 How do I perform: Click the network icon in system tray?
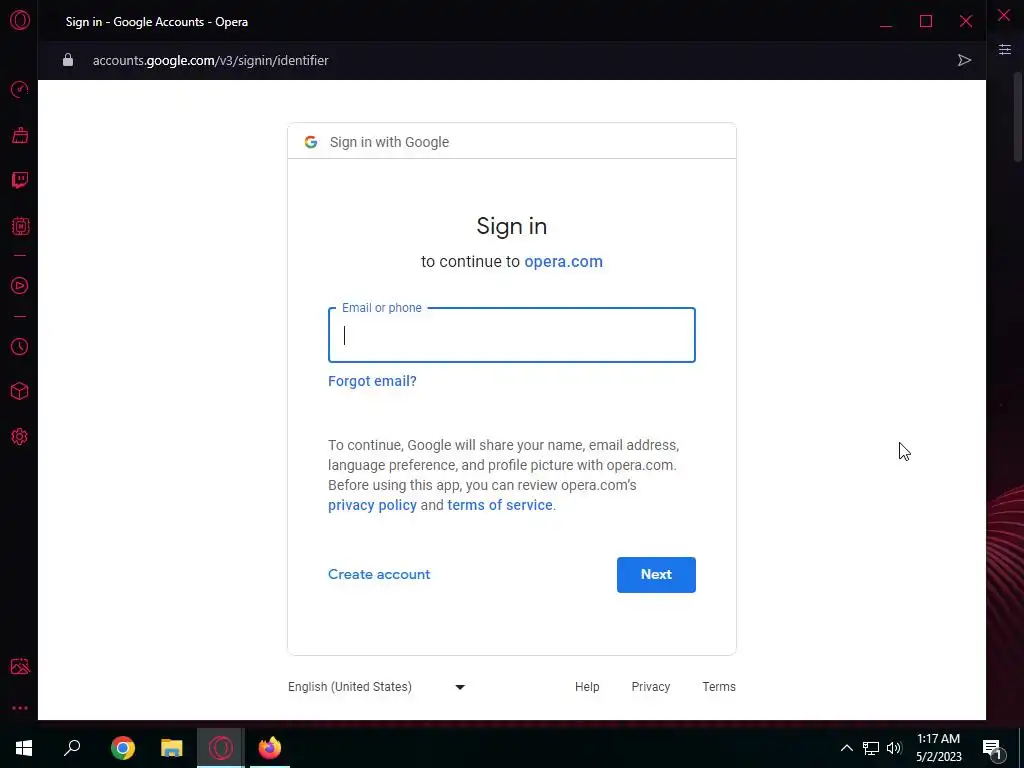[871, 748]
